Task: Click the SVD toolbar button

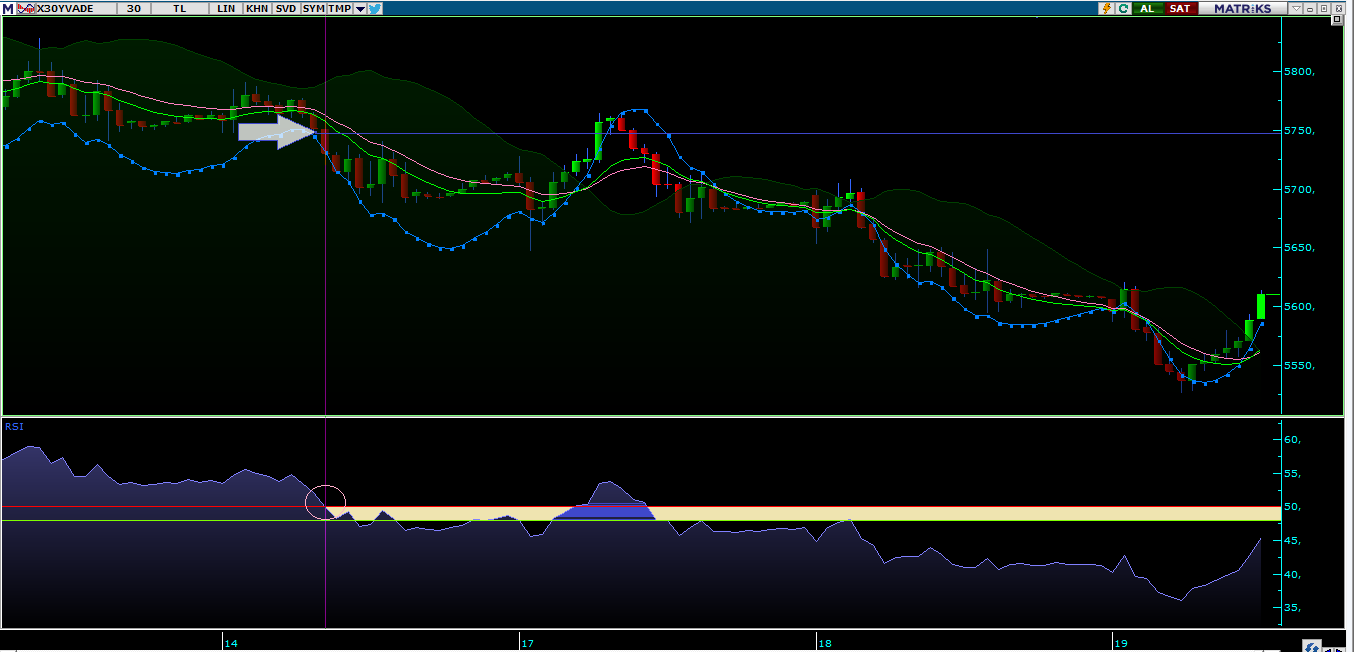Action: [x=285, y=8]
